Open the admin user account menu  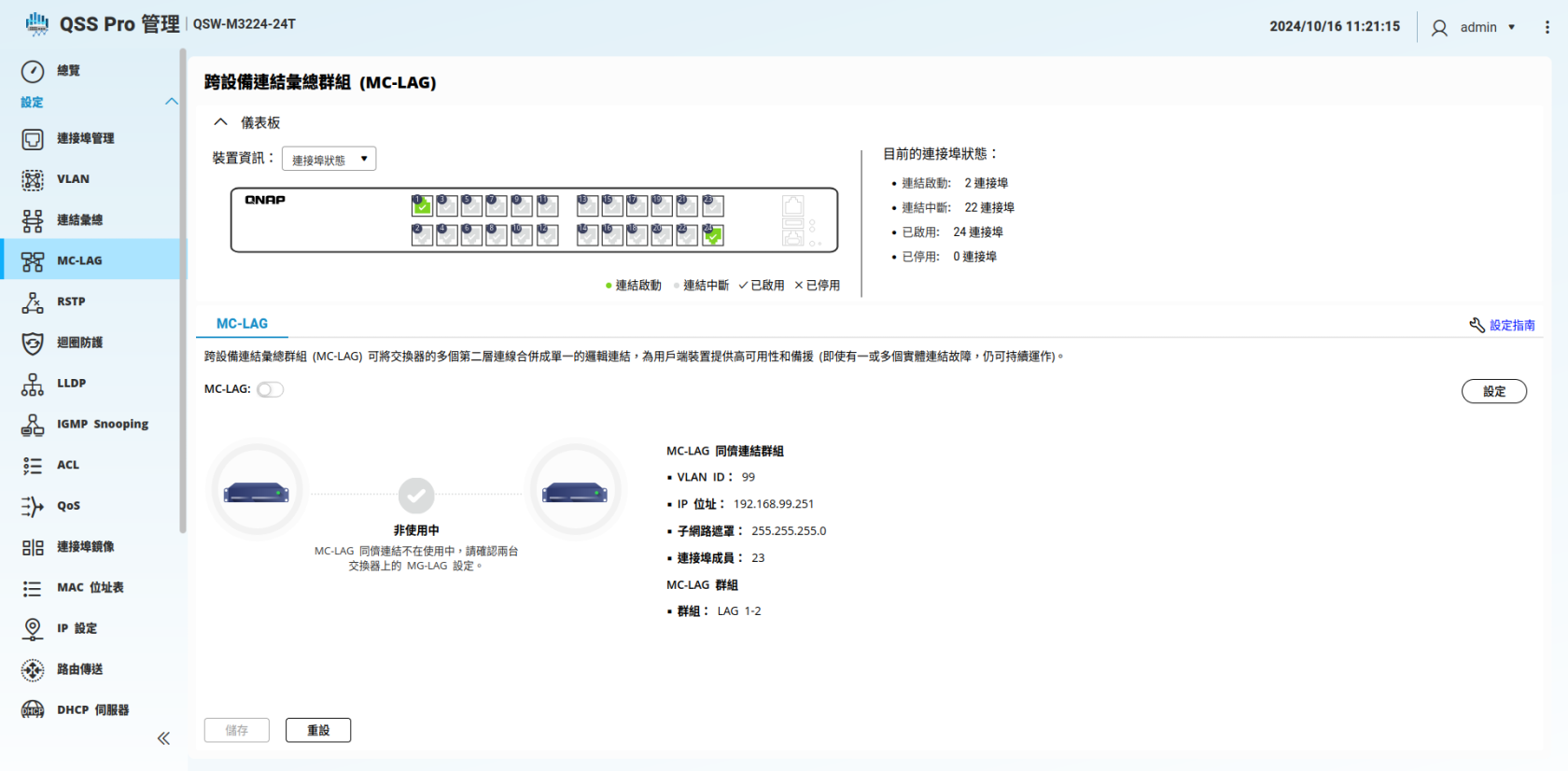pyautogui.click(x=1473, y=27)
